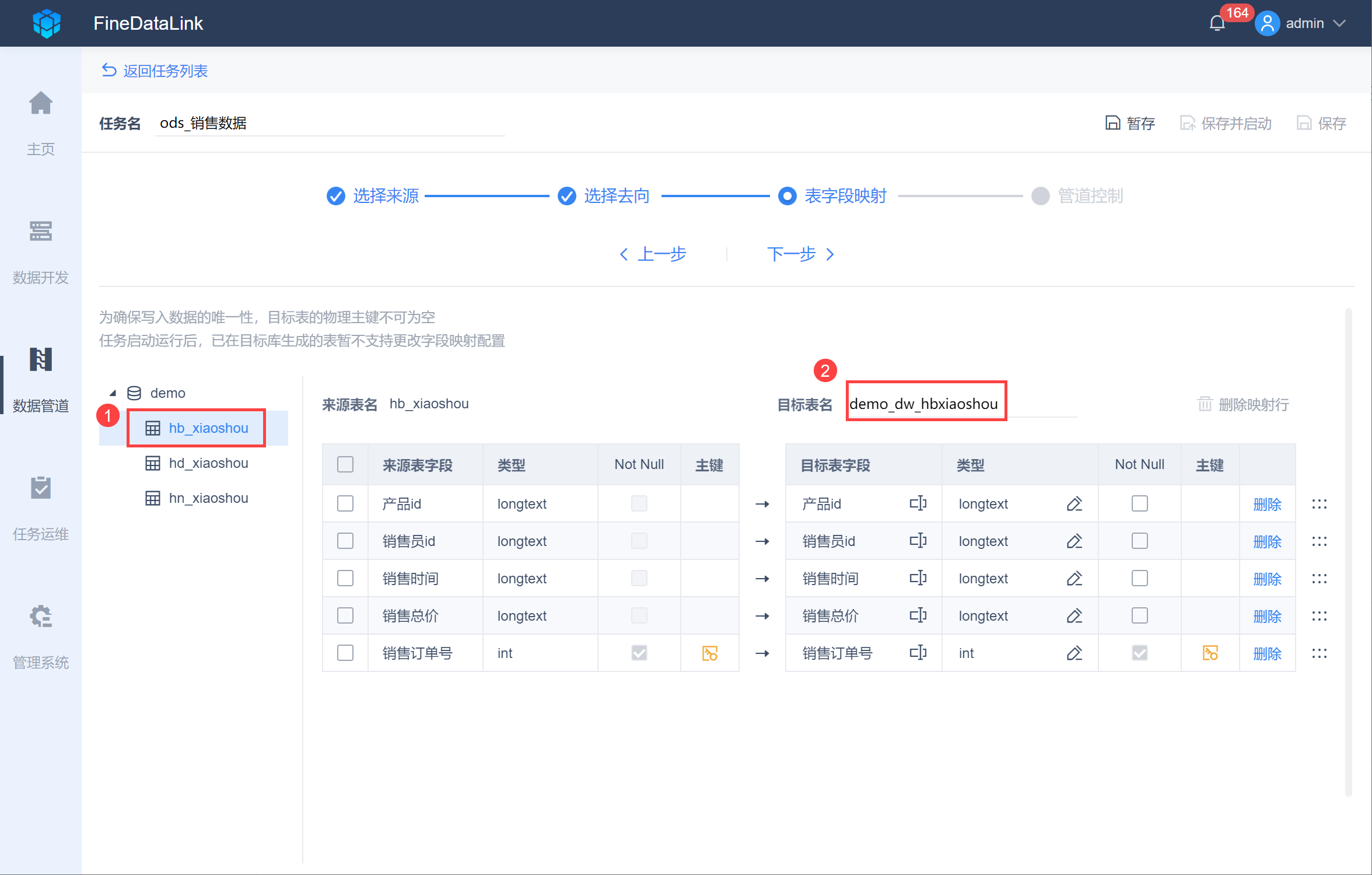
Task: Click the primary key icon on target 销售订单号
Action: pos(1210,653)
